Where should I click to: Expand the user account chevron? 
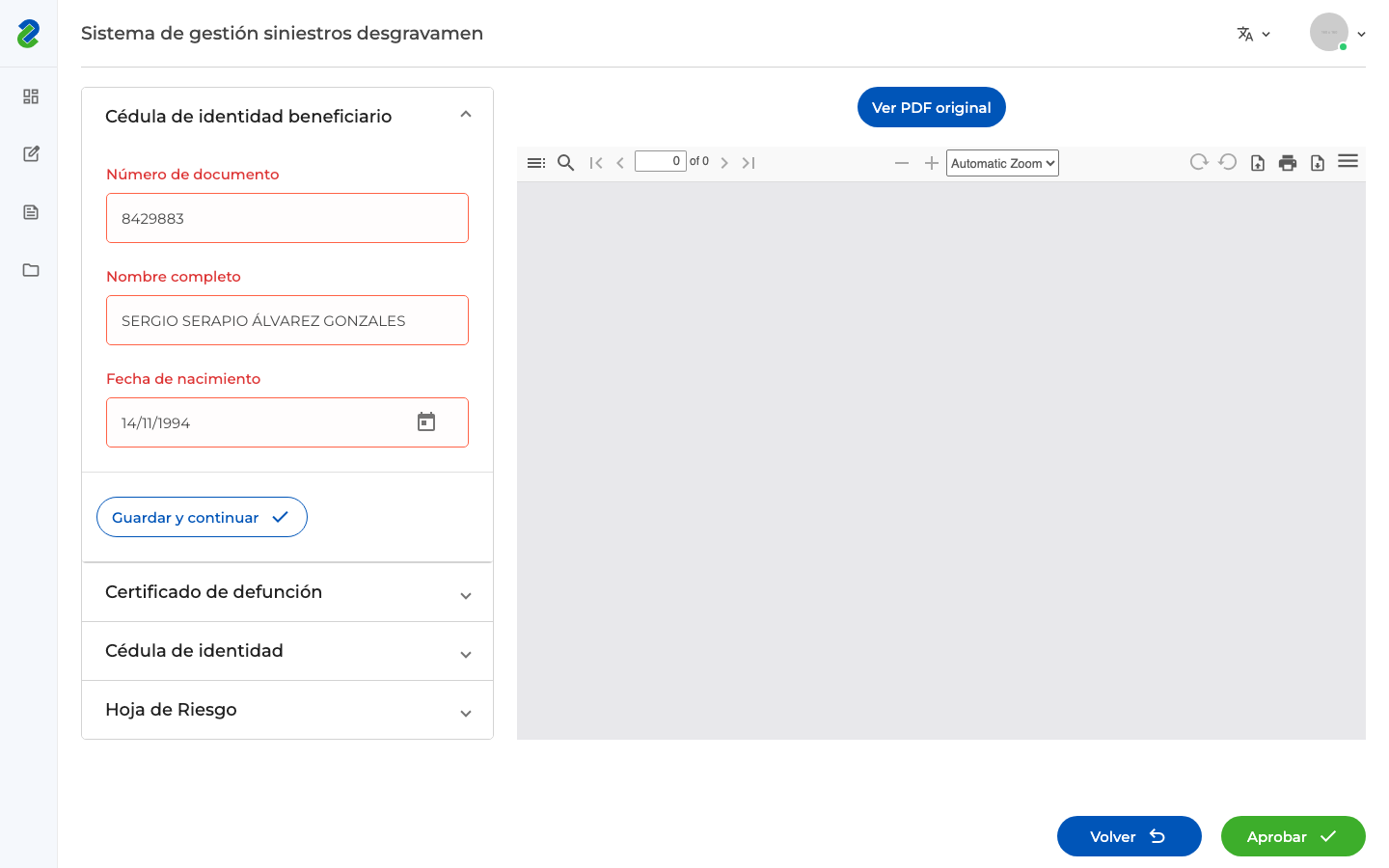1361,35
